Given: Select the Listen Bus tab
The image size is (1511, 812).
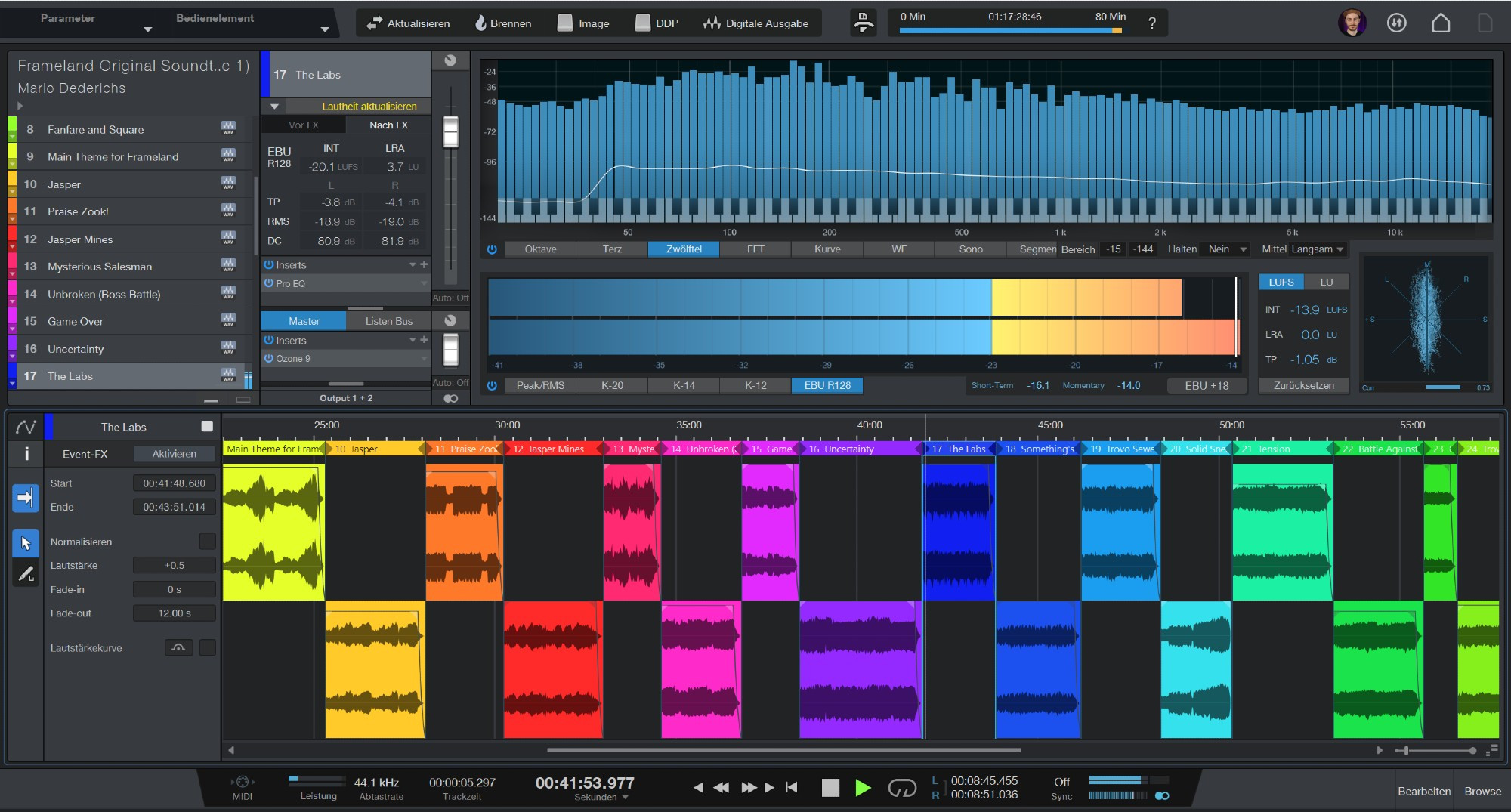Looking at the screenshot, I should [x=389, y=321].
